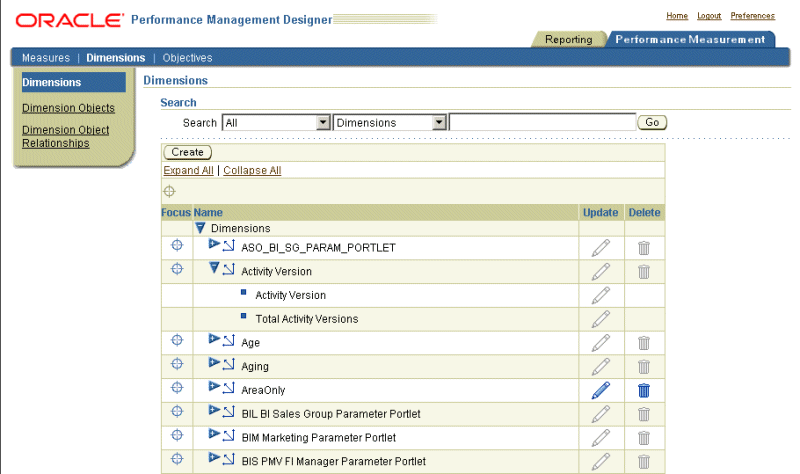Update BIM Marketing Parameter Portlet
Screen dimensions: 800x474
tap(601, 438)
